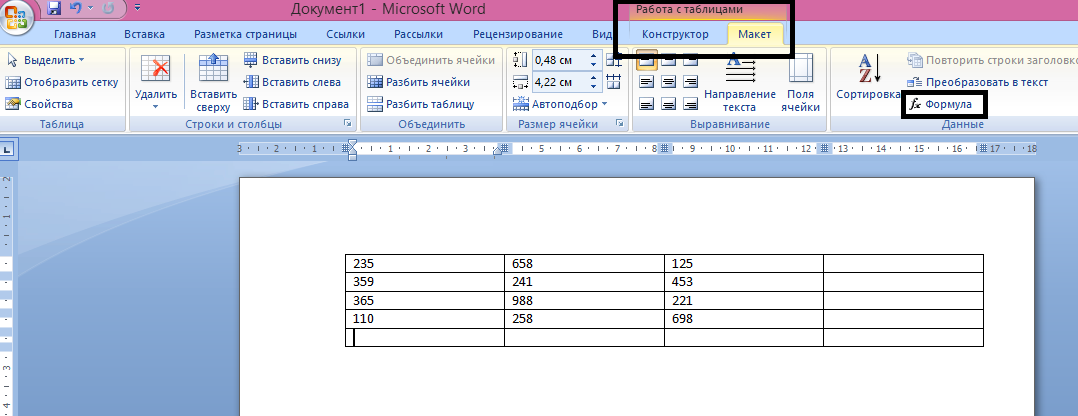The image size is (1078, 416).
Task: Click the ruler tab stop selector
Action: tap(7, 149)
